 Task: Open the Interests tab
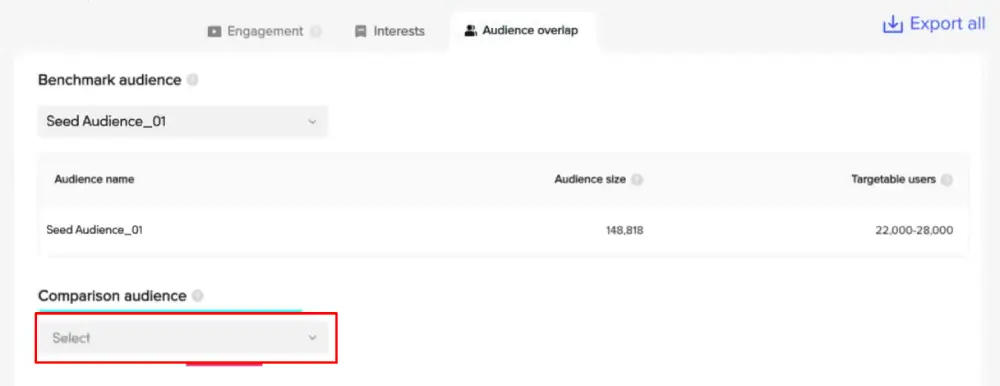390,31
